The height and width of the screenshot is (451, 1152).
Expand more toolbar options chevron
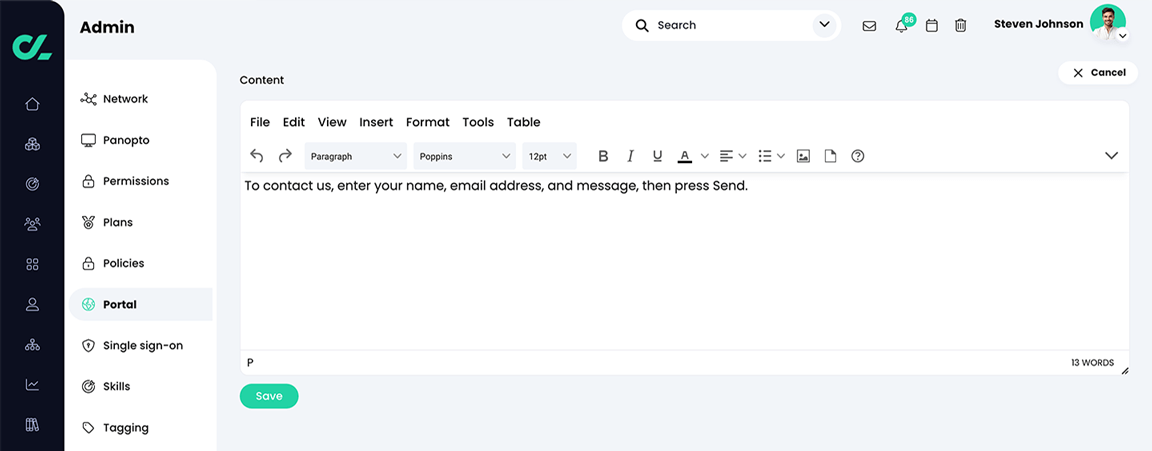pos(1112,156)
